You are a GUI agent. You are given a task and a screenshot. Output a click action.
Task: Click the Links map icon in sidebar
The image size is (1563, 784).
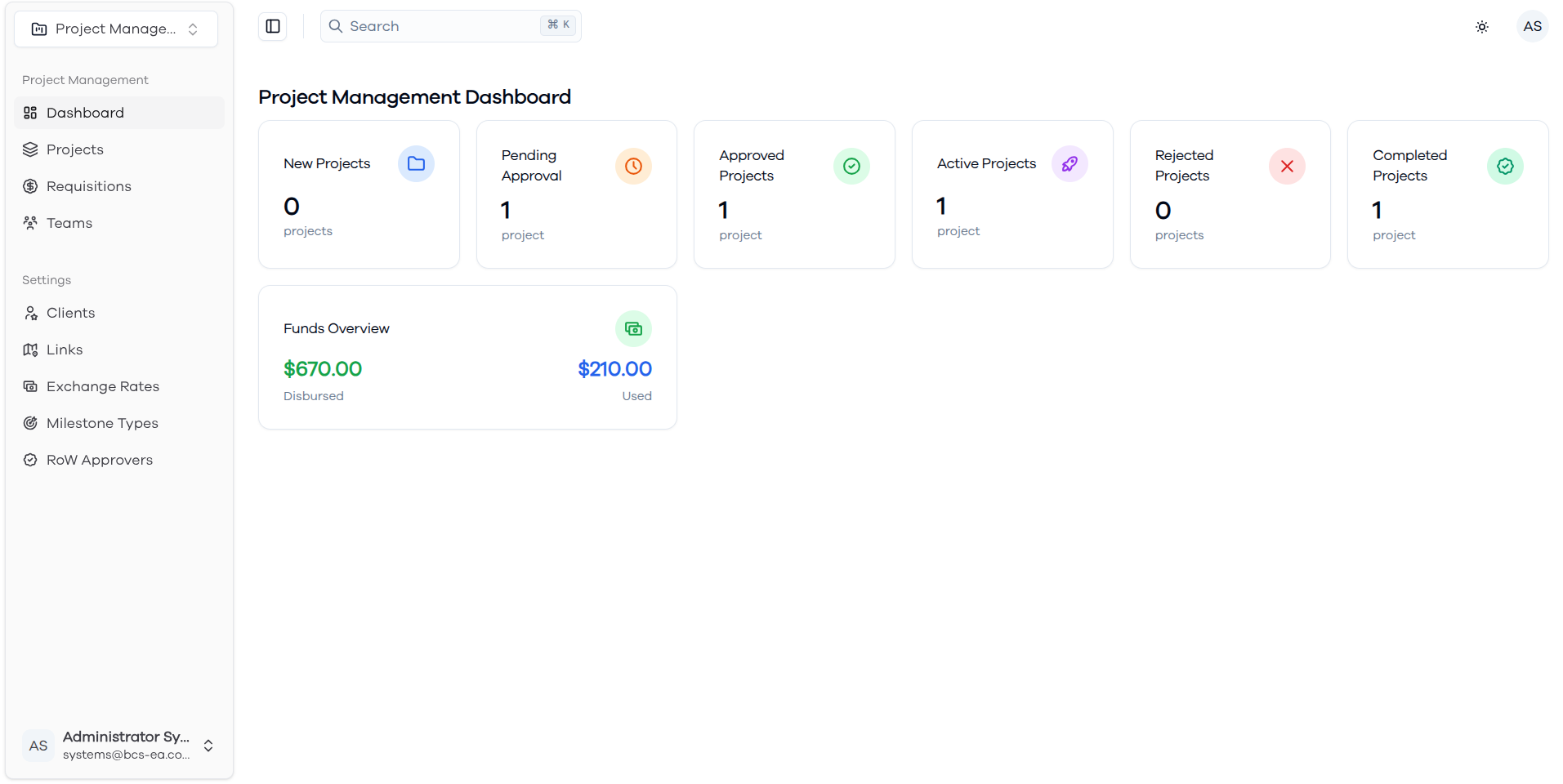point(30,350)
